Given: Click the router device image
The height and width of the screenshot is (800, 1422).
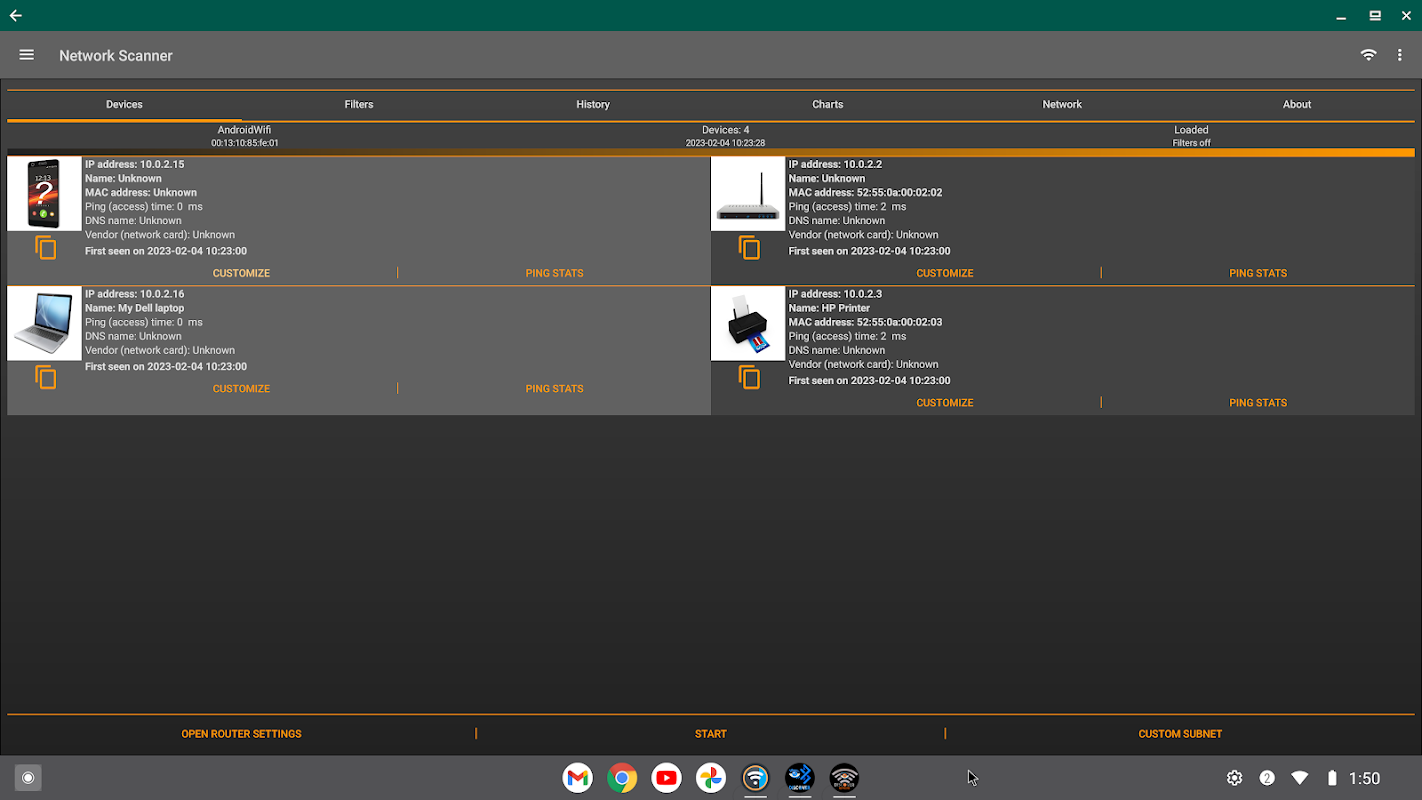Looking at the screenshot, I should point(748,194).
